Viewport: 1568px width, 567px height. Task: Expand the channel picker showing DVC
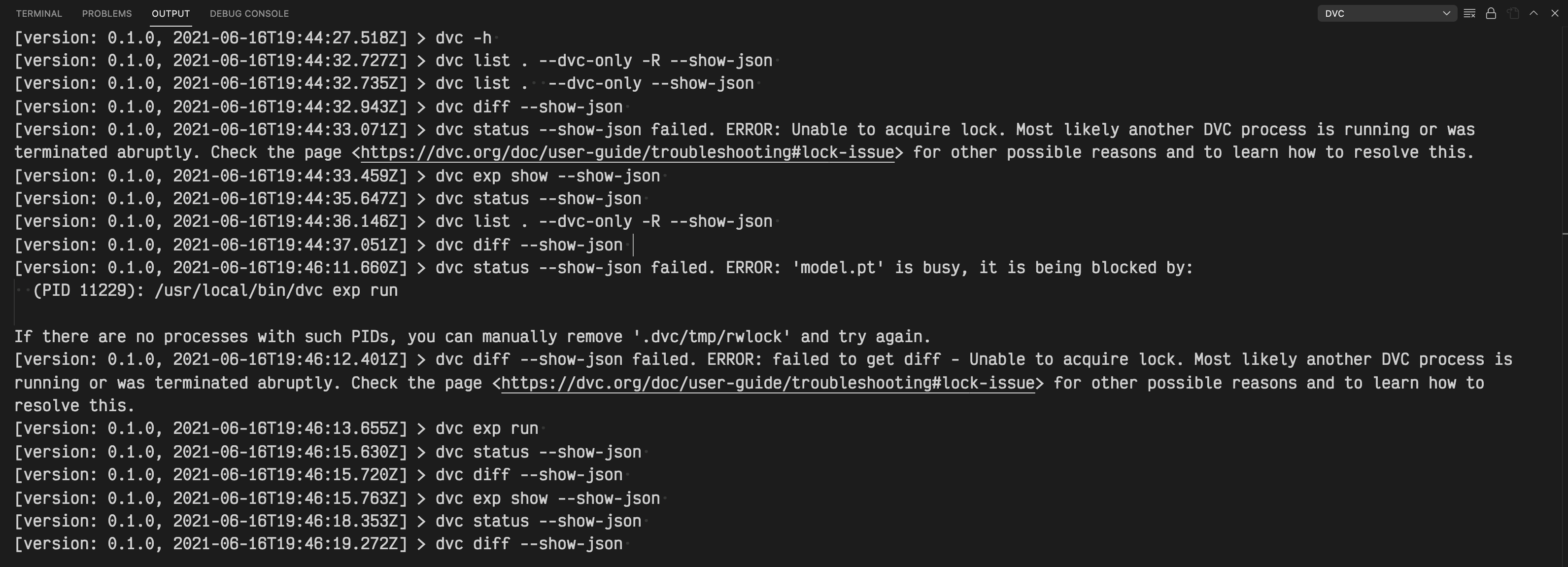click(1387, 13)
